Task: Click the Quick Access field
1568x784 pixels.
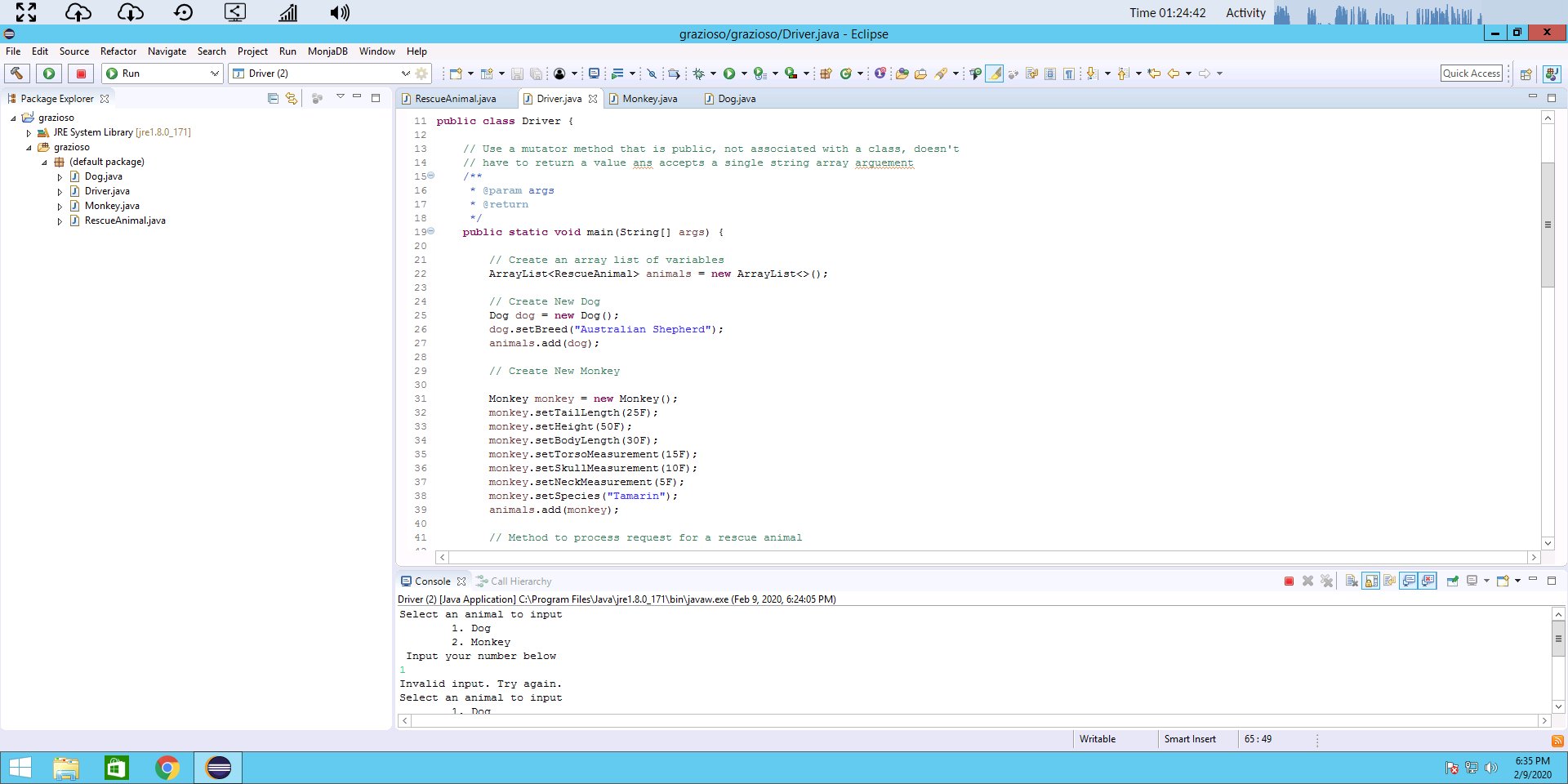Action: click(x=1472, y=73)
